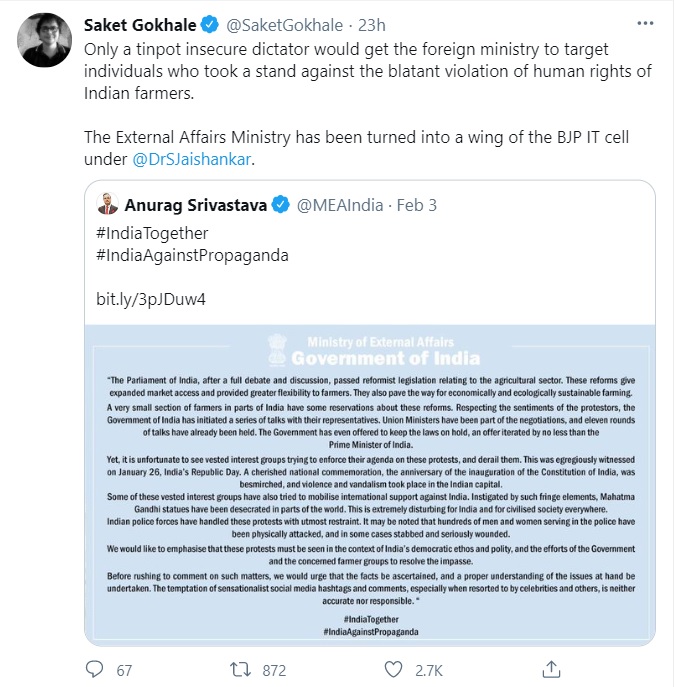Image resolution: width=675 pixels, height=687 pixels.
Task: Click Anurag Srivastava's small avatar
Action: point(107,205)
